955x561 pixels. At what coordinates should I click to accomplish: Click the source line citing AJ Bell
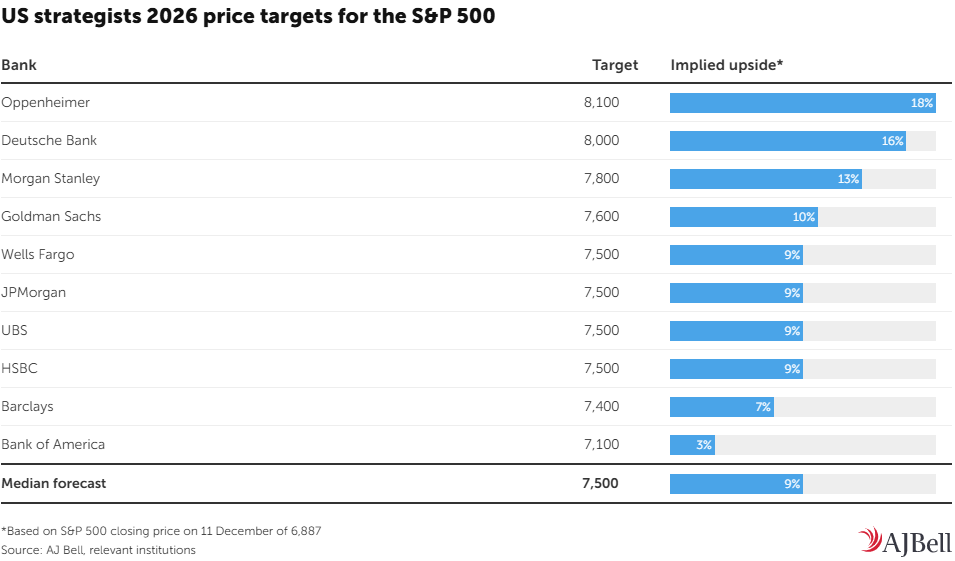coord(99,550)
